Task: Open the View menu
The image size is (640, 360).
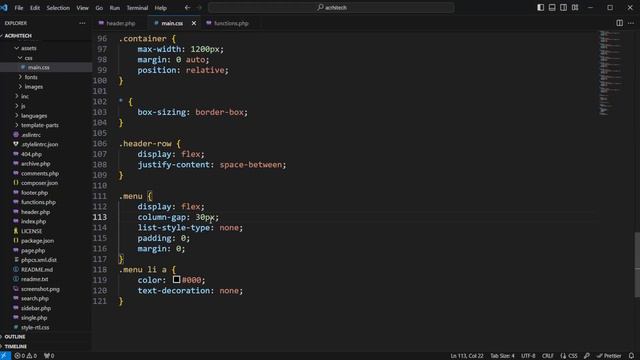Action: [x=82, y=8]
